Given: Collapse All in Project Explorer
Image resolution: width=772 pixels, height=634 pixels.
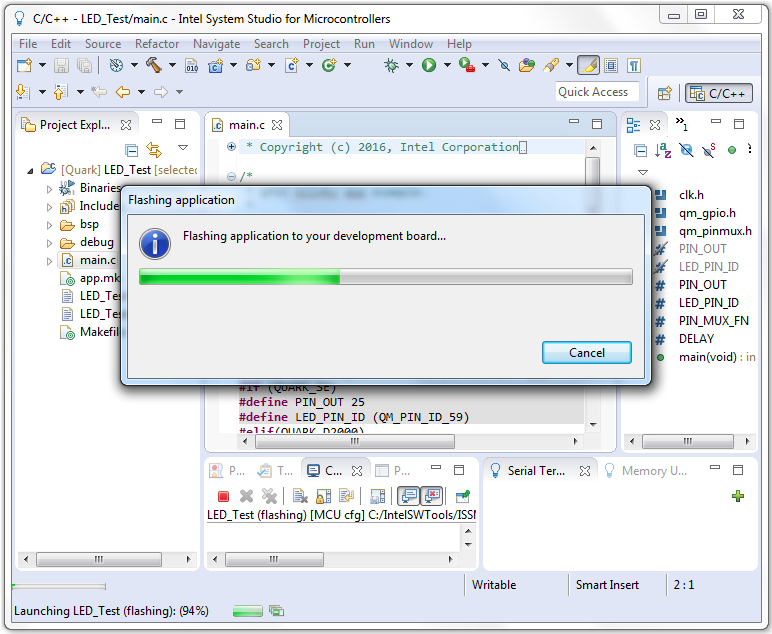Looking at the screenshot, I should point(131,149).
